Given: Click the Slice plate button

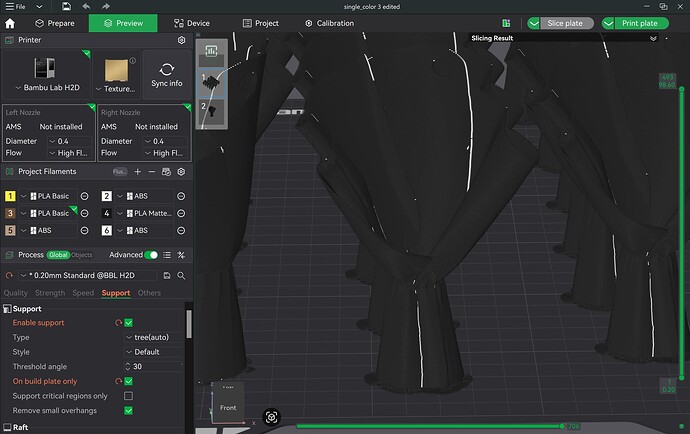Looking at the screenshot, I should [566, 23].
